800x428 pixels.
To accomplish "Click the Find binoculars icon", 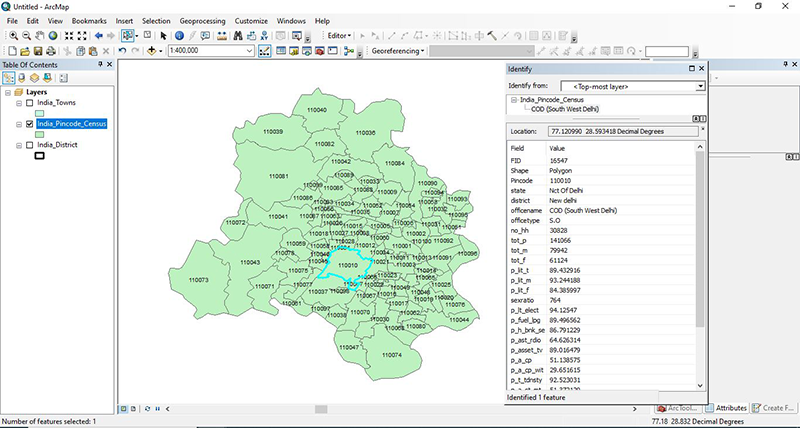I will [238, 35].
